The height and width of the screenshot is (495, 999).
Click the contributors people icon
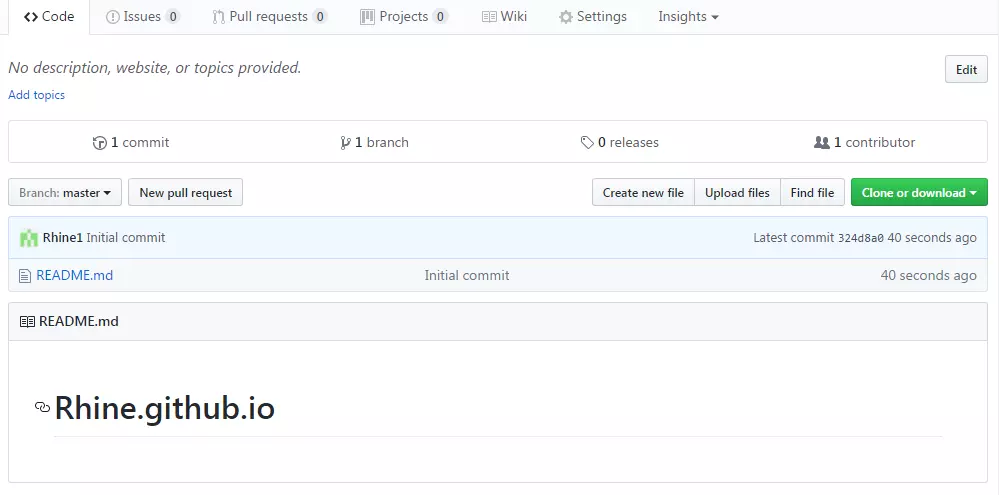coord(822,143)
